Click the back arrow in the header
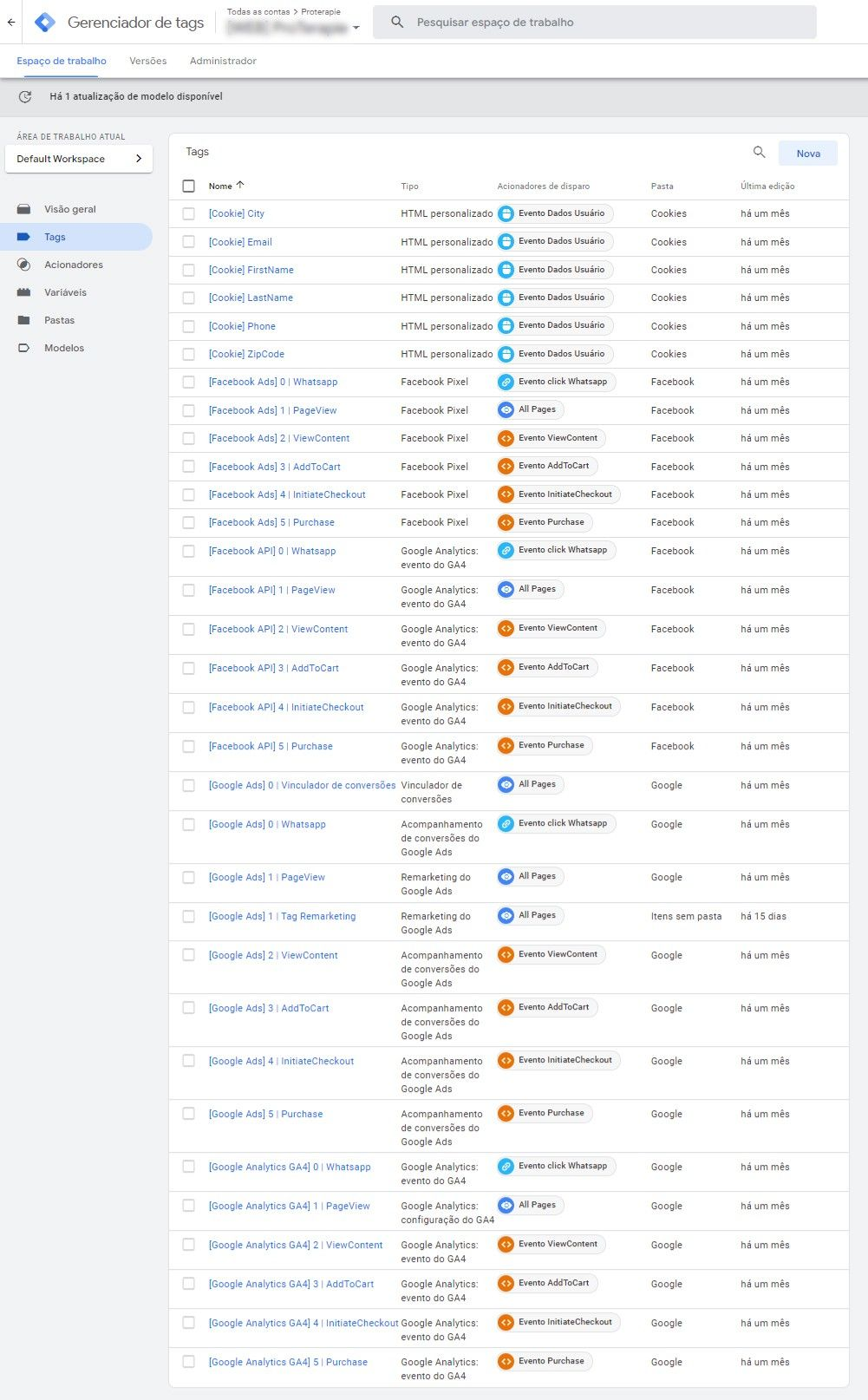The width and height of the screenshot is (868, 1400). (11, 23)
